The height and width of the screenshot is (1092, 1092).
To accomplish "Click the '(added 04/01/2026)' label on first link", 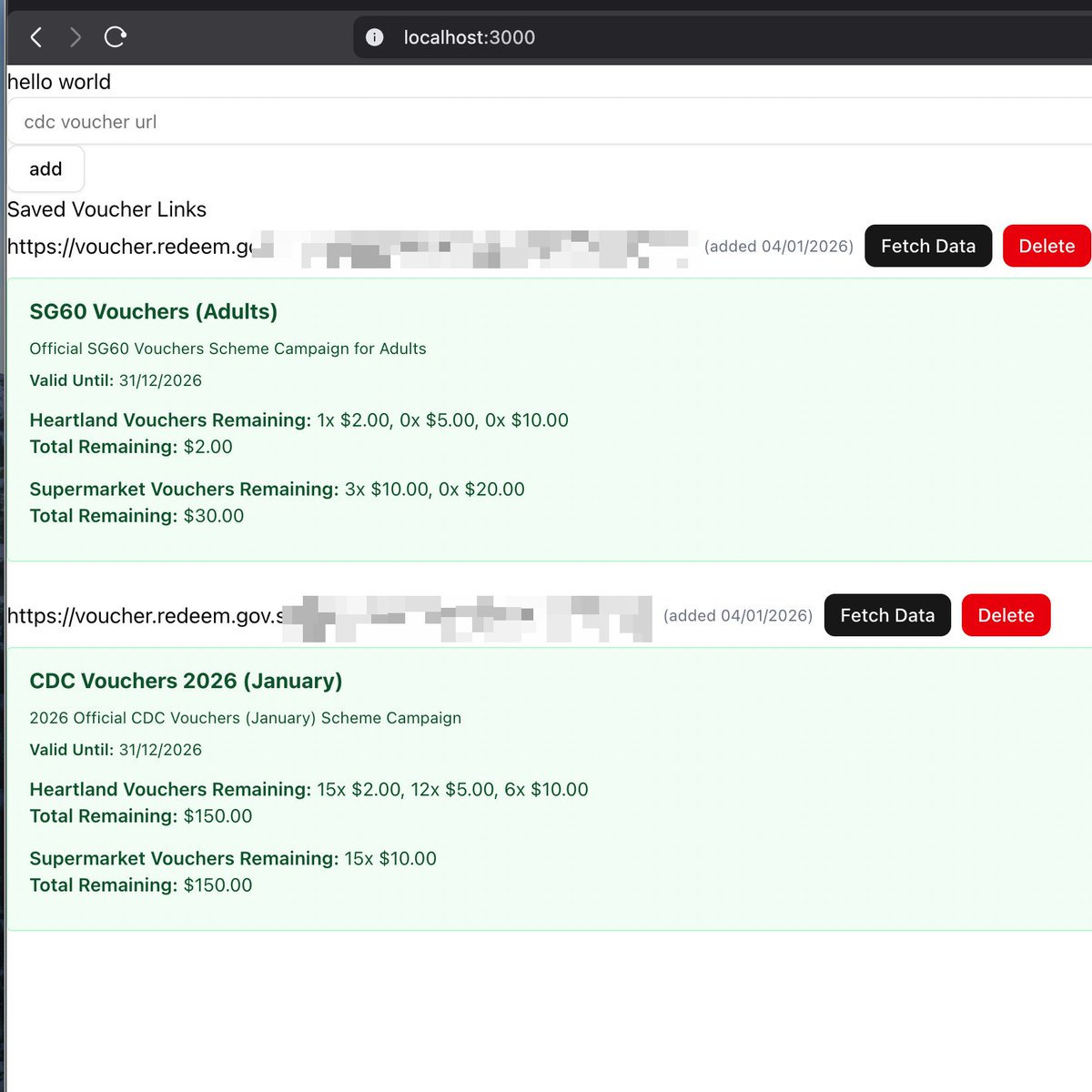I will point(779,247).
